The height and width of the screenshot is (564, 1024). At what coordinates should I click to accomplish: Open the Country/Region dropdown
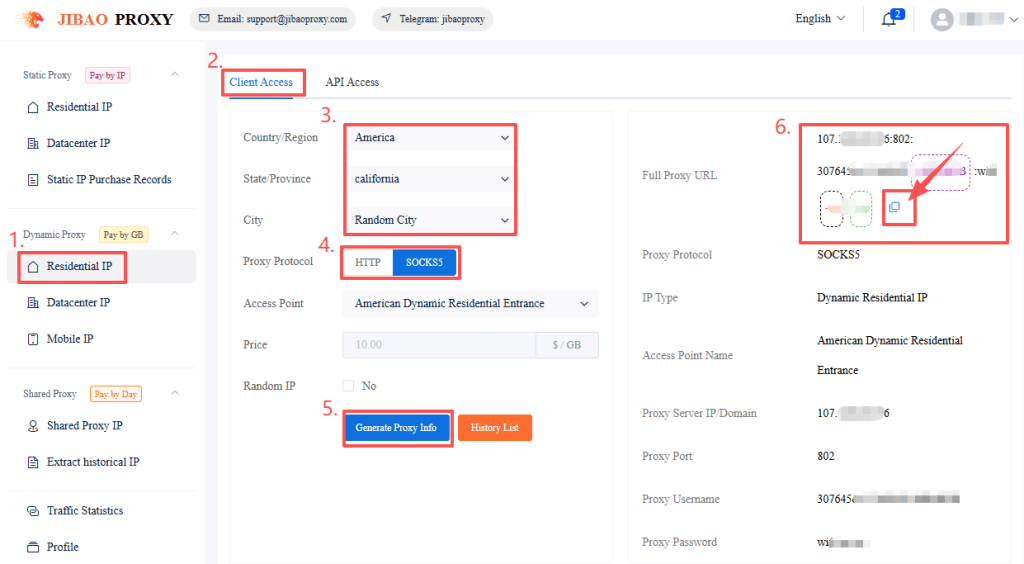431,138
